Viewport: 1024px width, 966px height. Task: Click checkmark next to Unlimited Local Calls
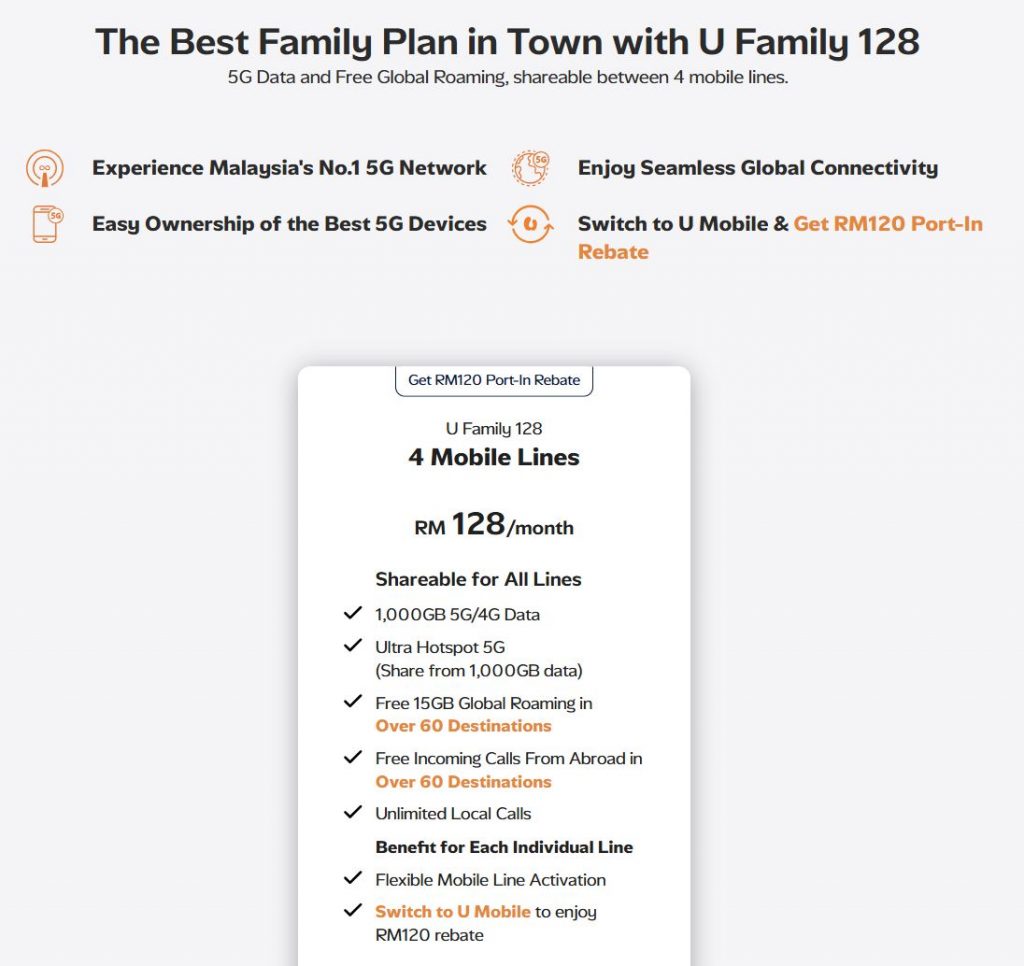coord(352,812)
